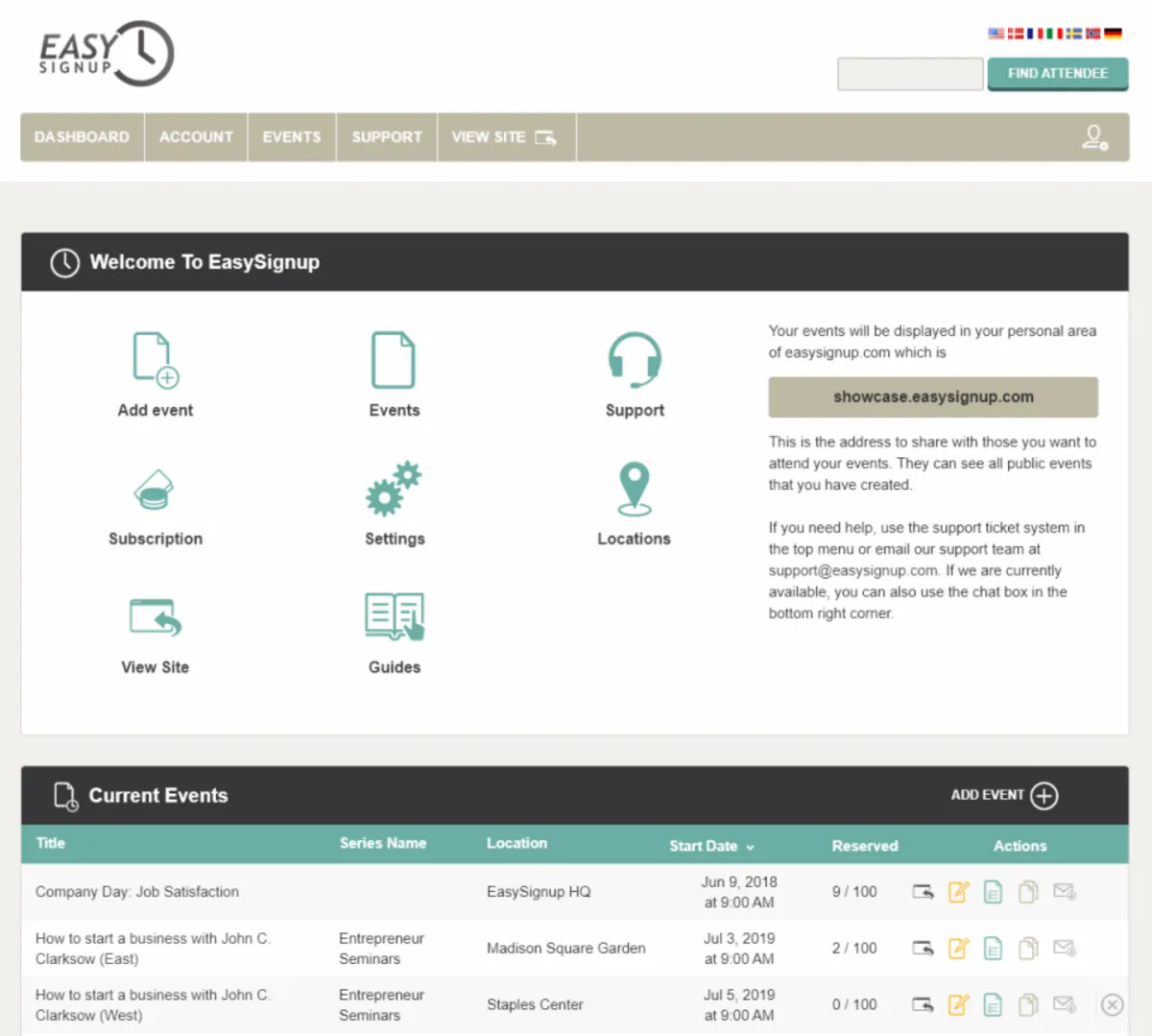1152x1036 pixels.
Task: Delete the Staples Center event row
Action: pyautogui.click(x=1112, y=1004)
